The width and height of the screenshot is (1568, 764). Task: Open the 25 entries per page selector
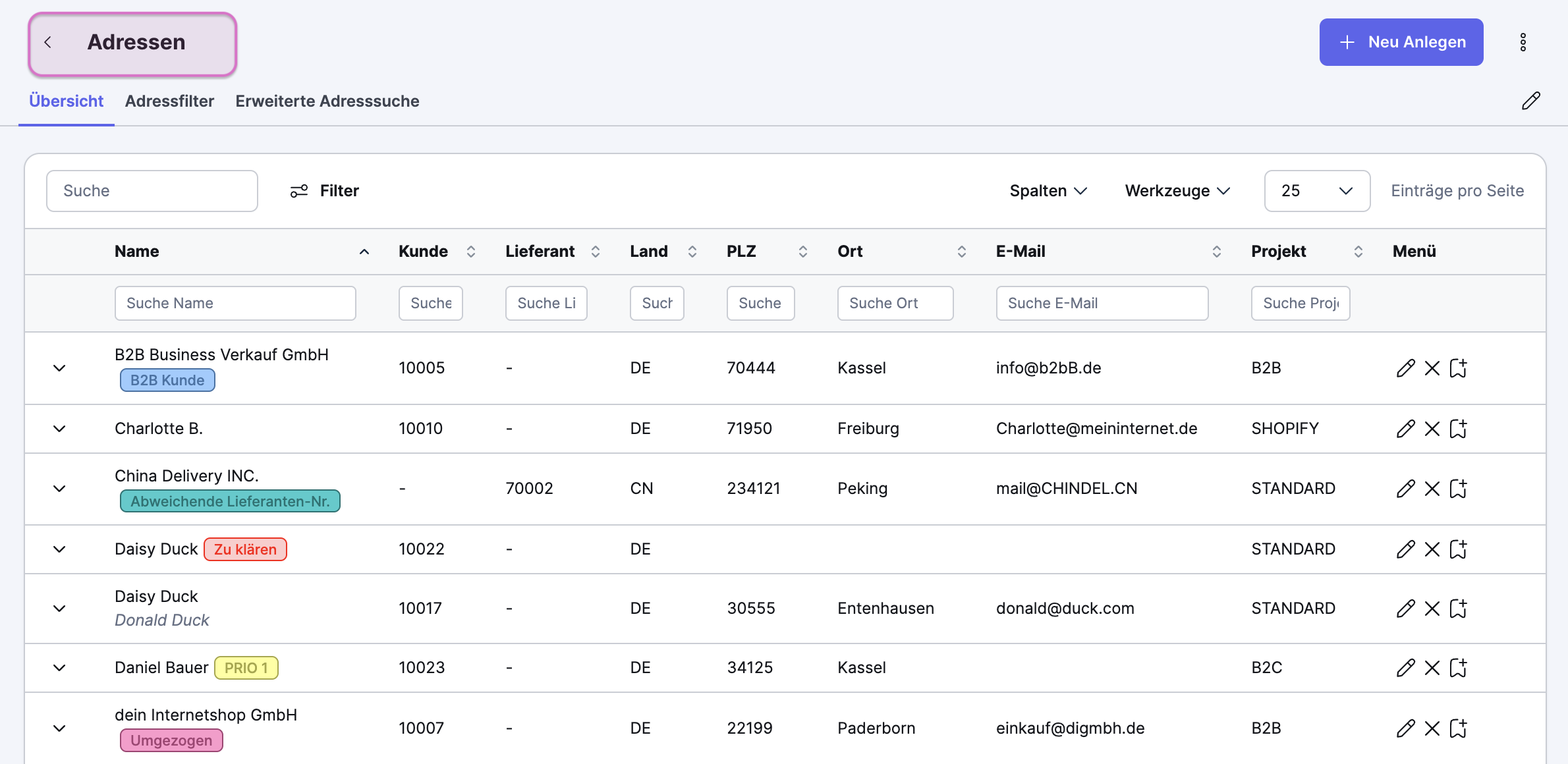coord(1316,191)
